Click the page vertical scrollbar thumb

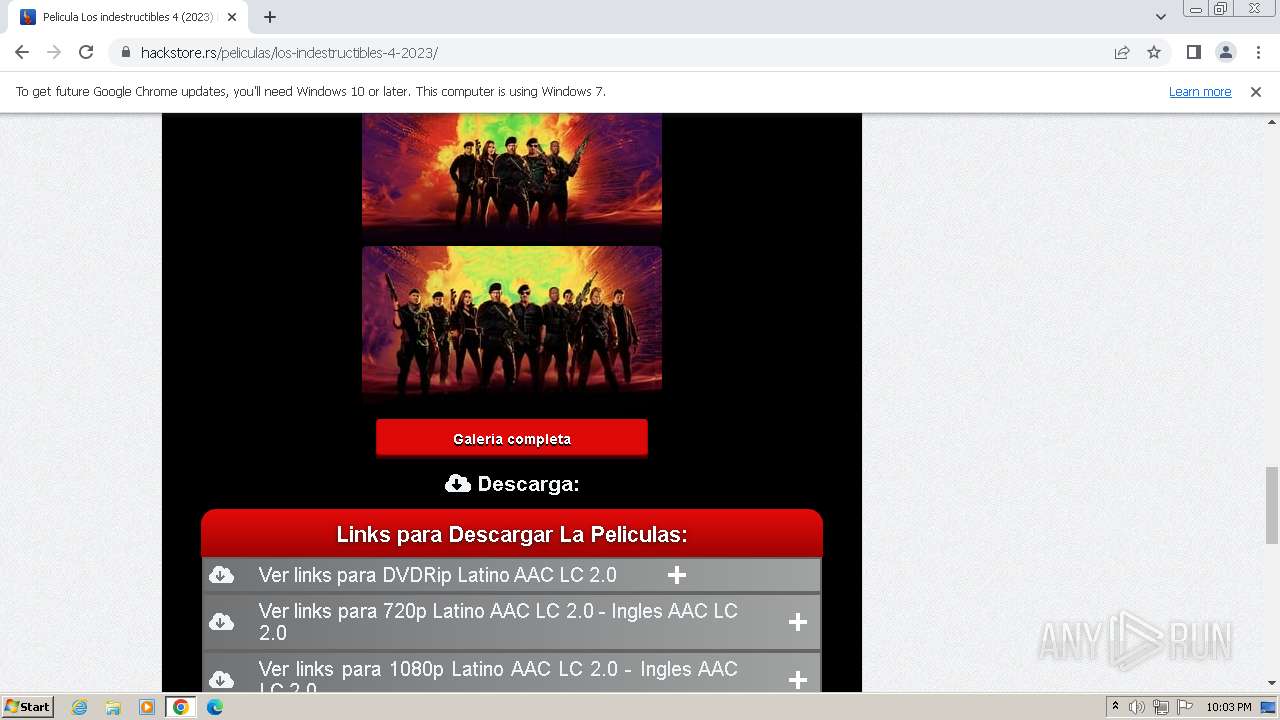[1272, 505]
